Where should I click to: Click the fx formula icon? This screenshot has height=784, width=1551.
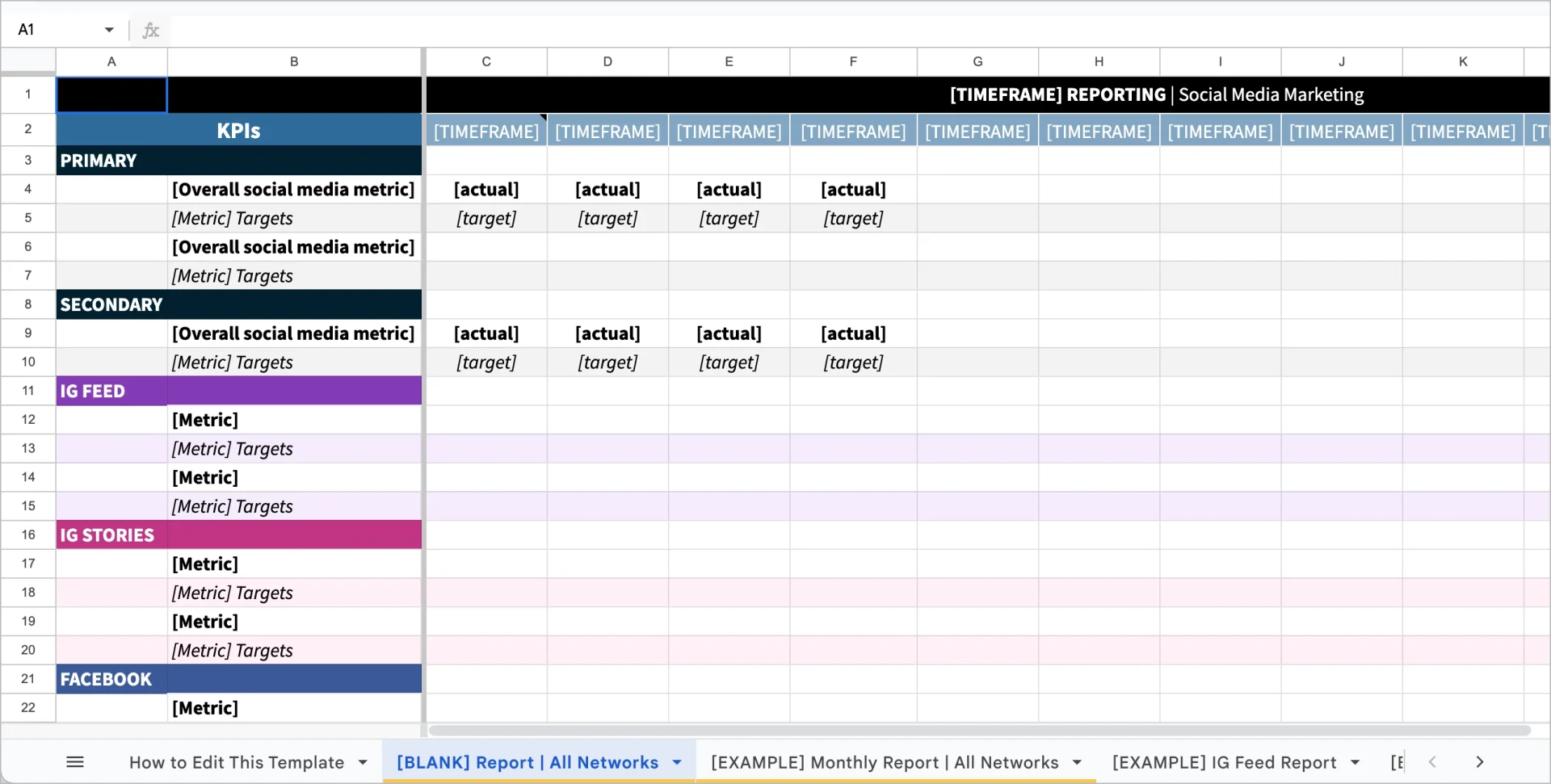(x=150, y=31)
